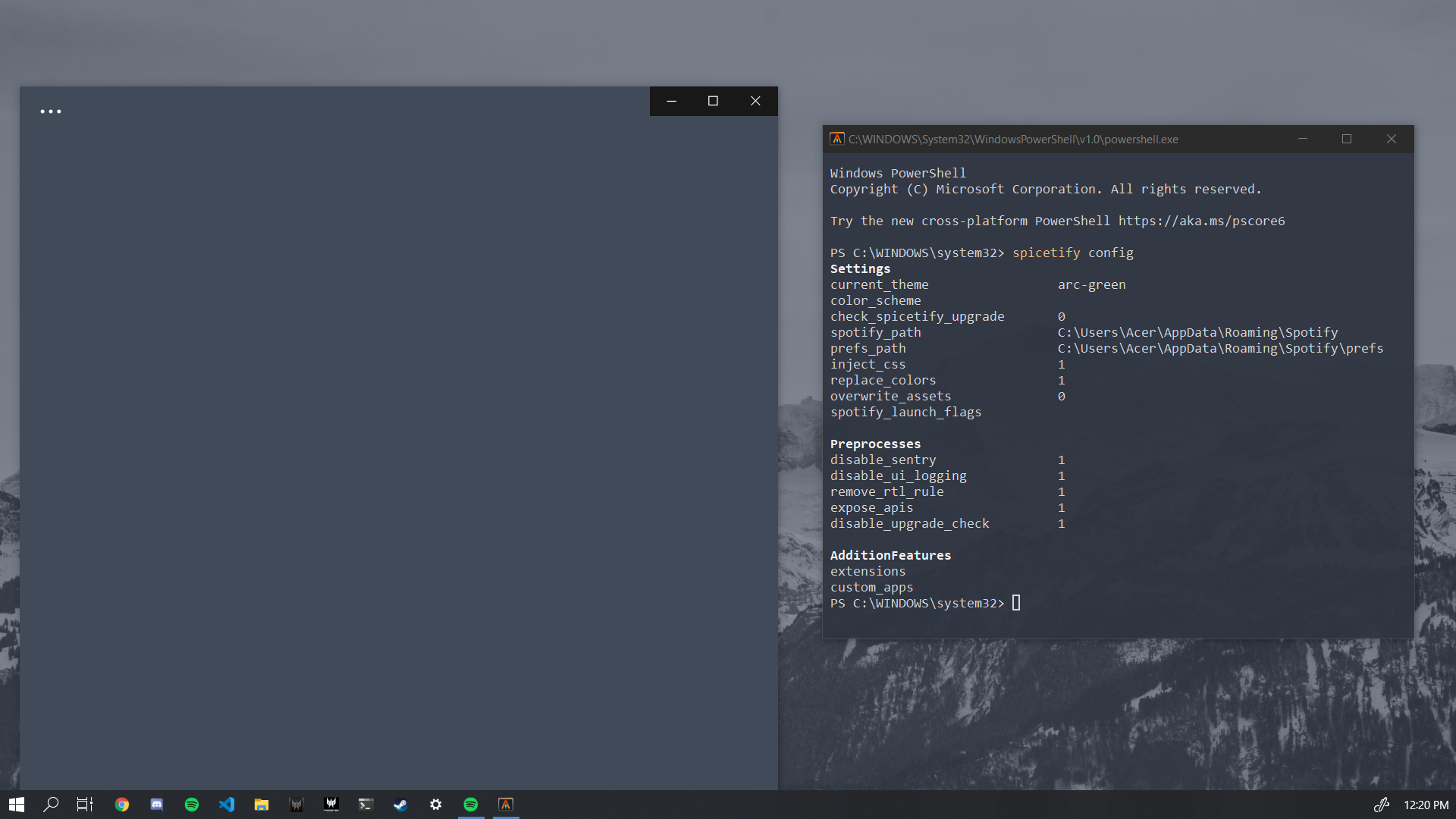This screenshot has height=819, width=1456.
Task: Click the Windows Search magnifier
Action: point(50,804)
